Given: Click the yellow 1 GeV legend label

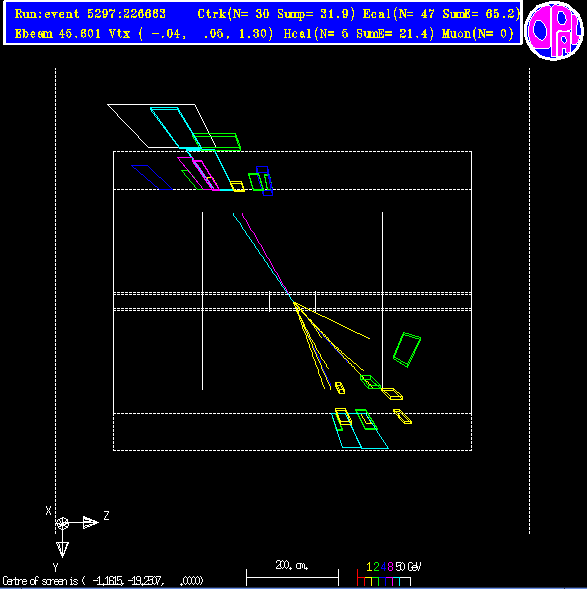Looking at the screenshot, I should (x=369, y=567).
